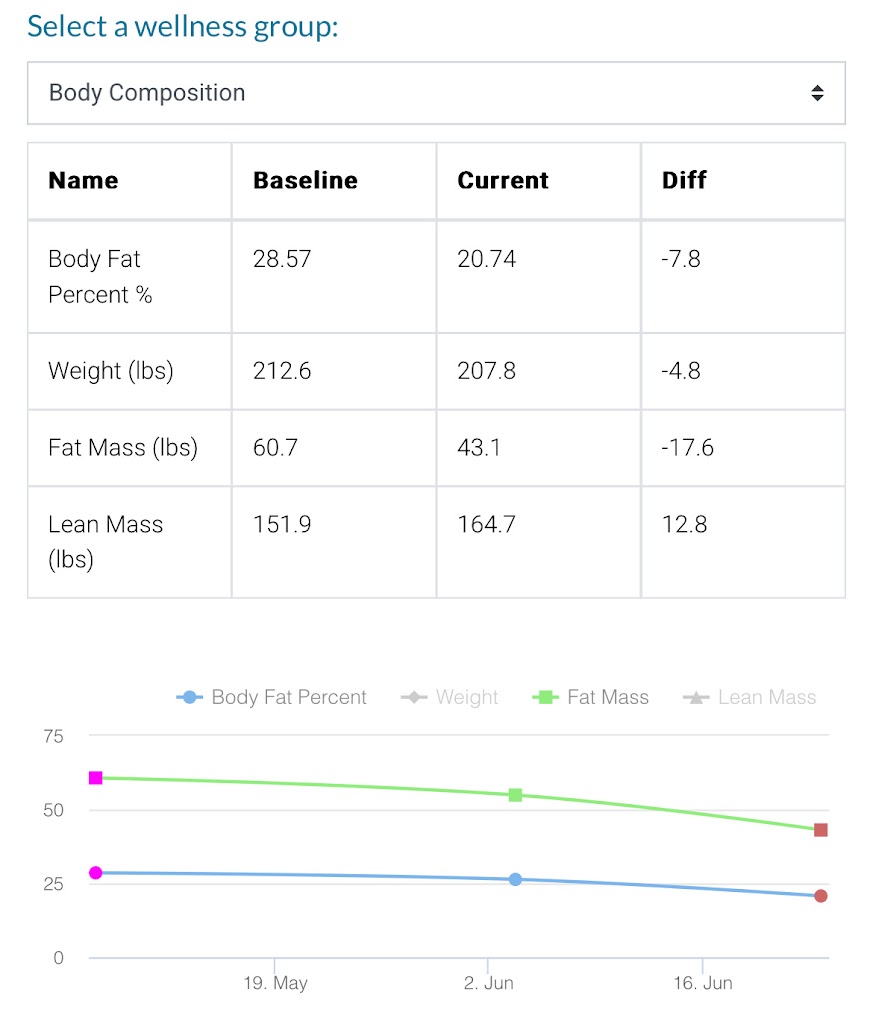Show the Weight series via legend
This screenshot has width=873, height=1024.
(450, 698)
